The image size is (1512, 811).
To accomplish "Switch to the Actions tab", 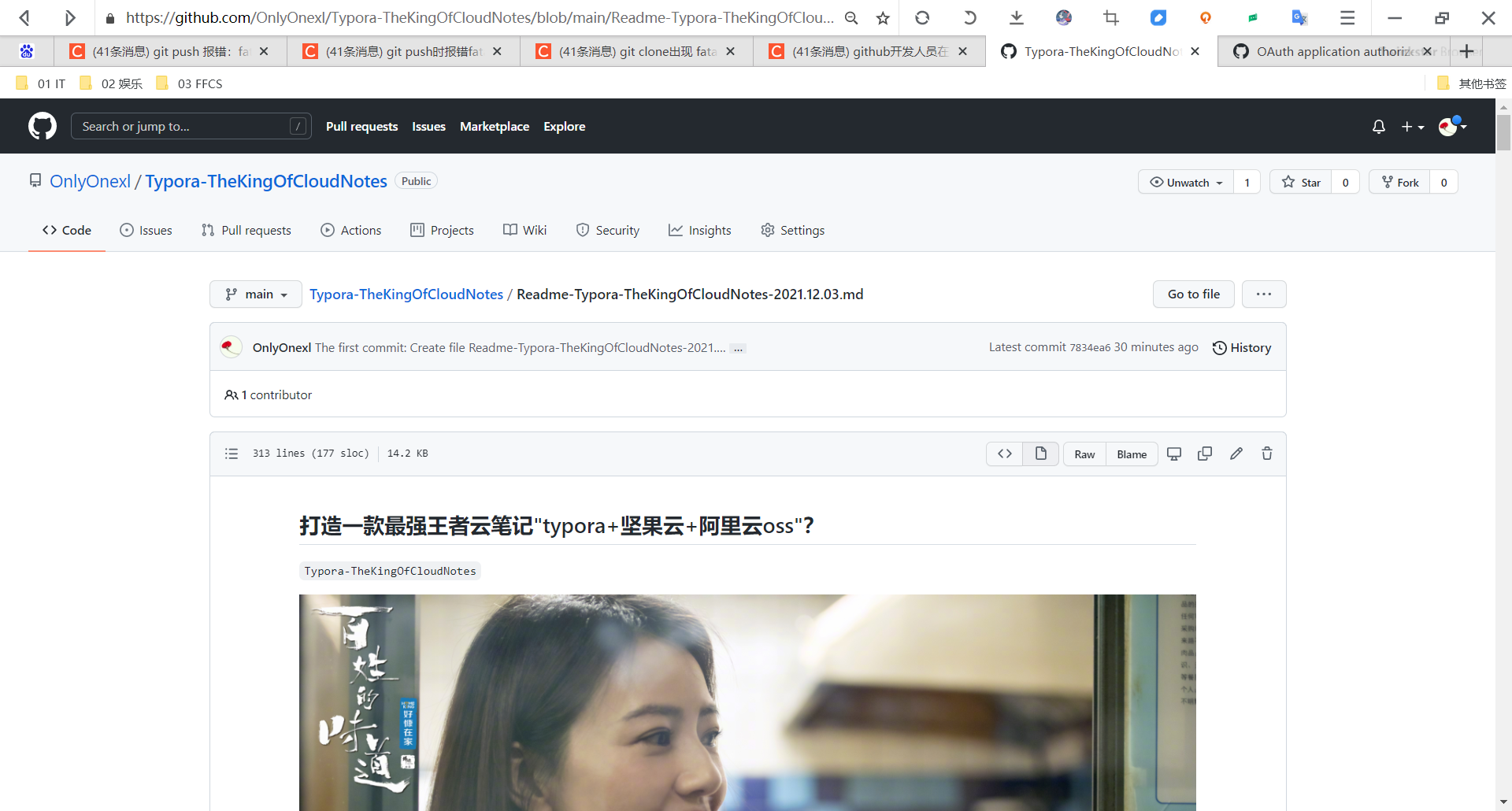I will pos(351,230).
